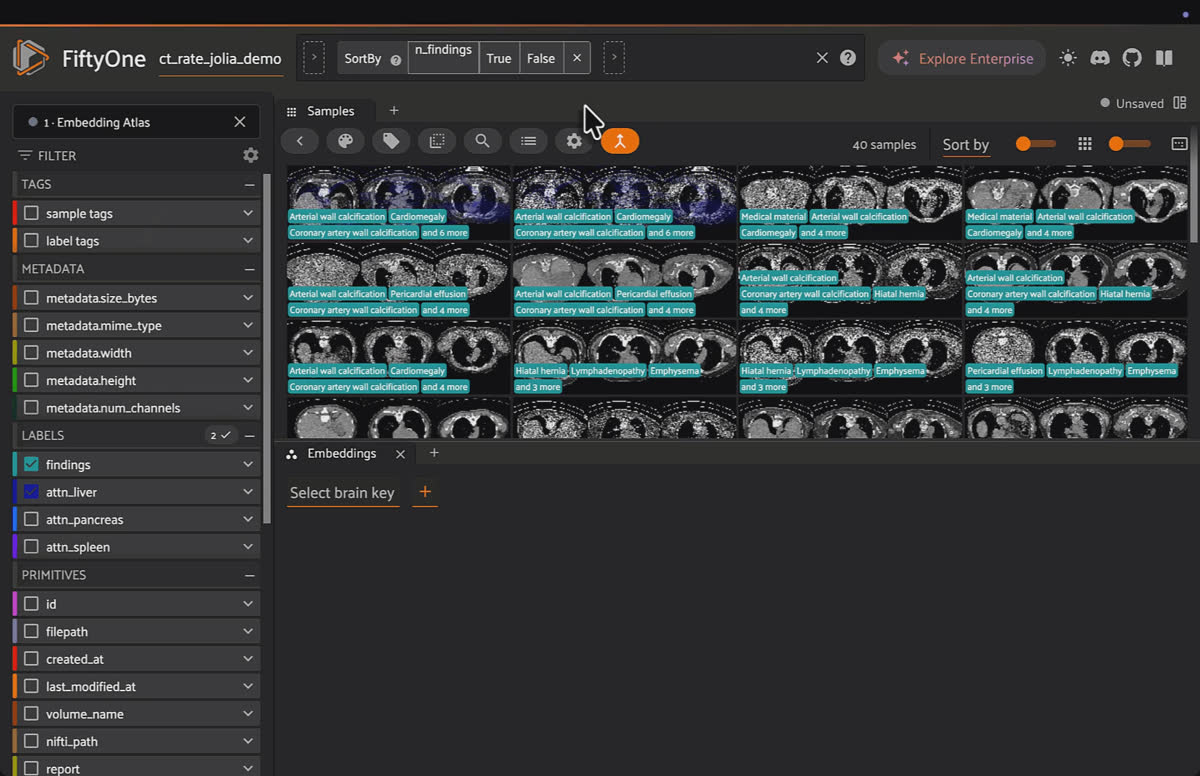Image resolution: width=1200 pixels, height=776 pixels.
Task: Check the metadata.width field checkbox
Action: (x=32, y=353)
